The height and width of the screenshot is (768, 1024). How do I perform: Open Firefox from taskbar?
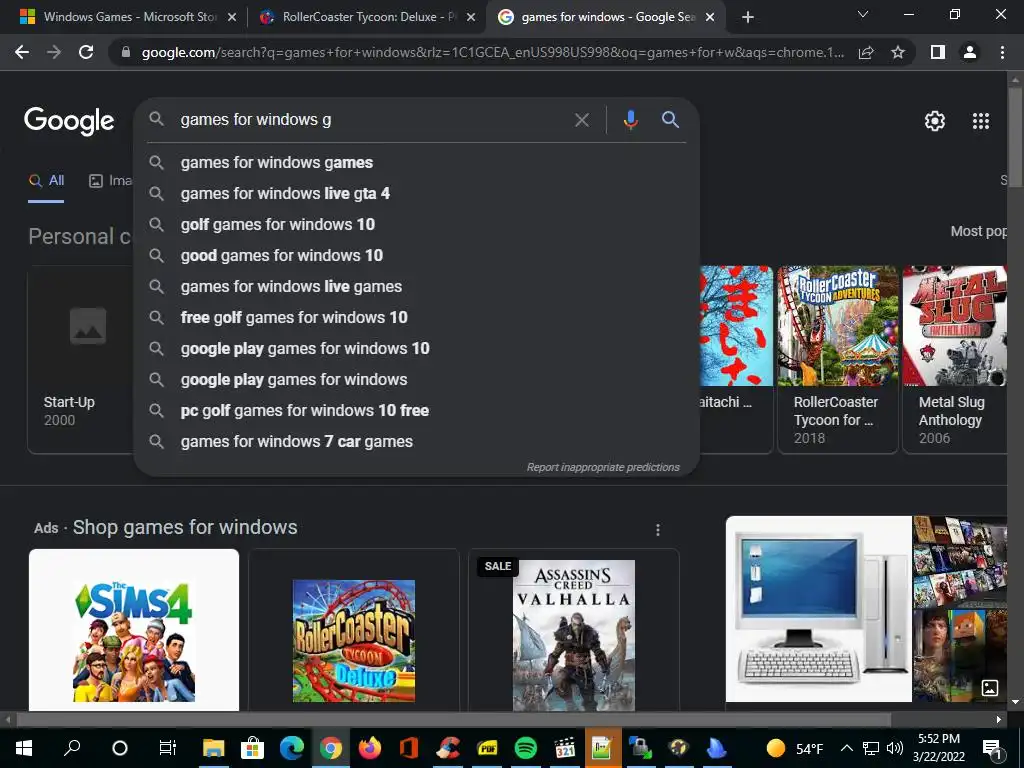tap(370, 748)
